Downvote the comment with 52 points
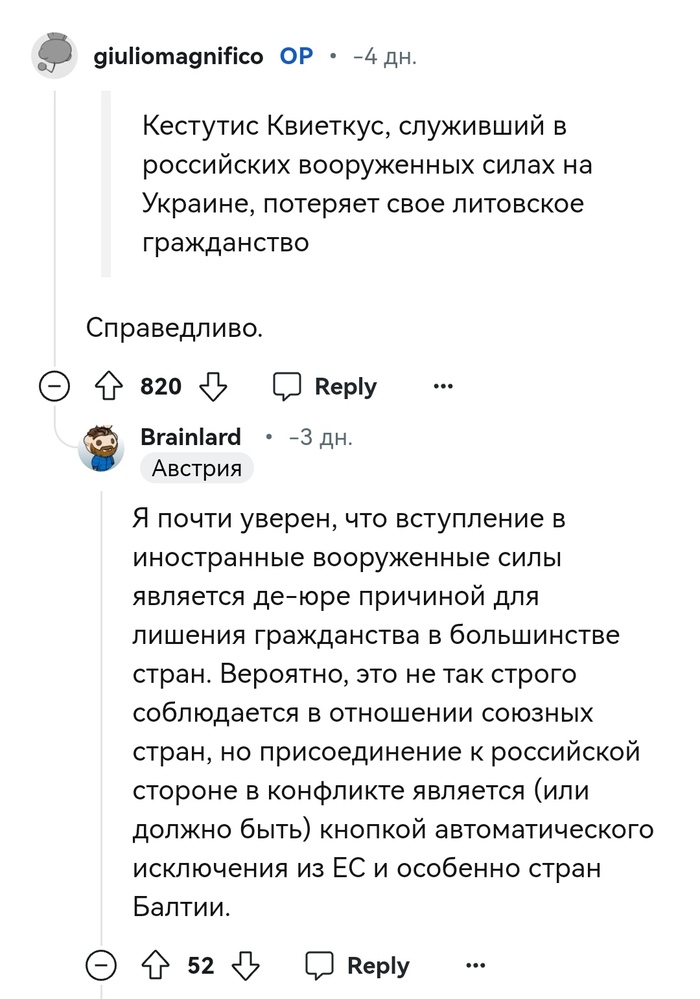700x999 pixels. 246,966
